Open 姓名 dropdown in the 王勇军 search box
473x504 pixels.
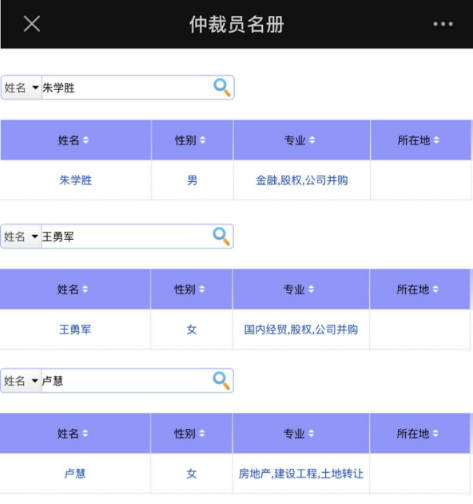[21, 237]
